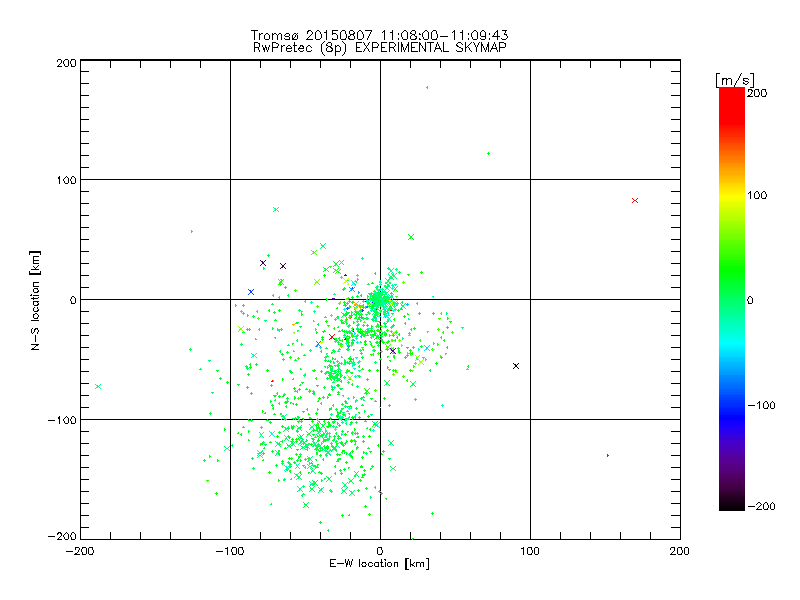The width and height of the screenshot is (800, 600).
Task: Click the x-axis '0' tick label
Action: coord(380,551)
